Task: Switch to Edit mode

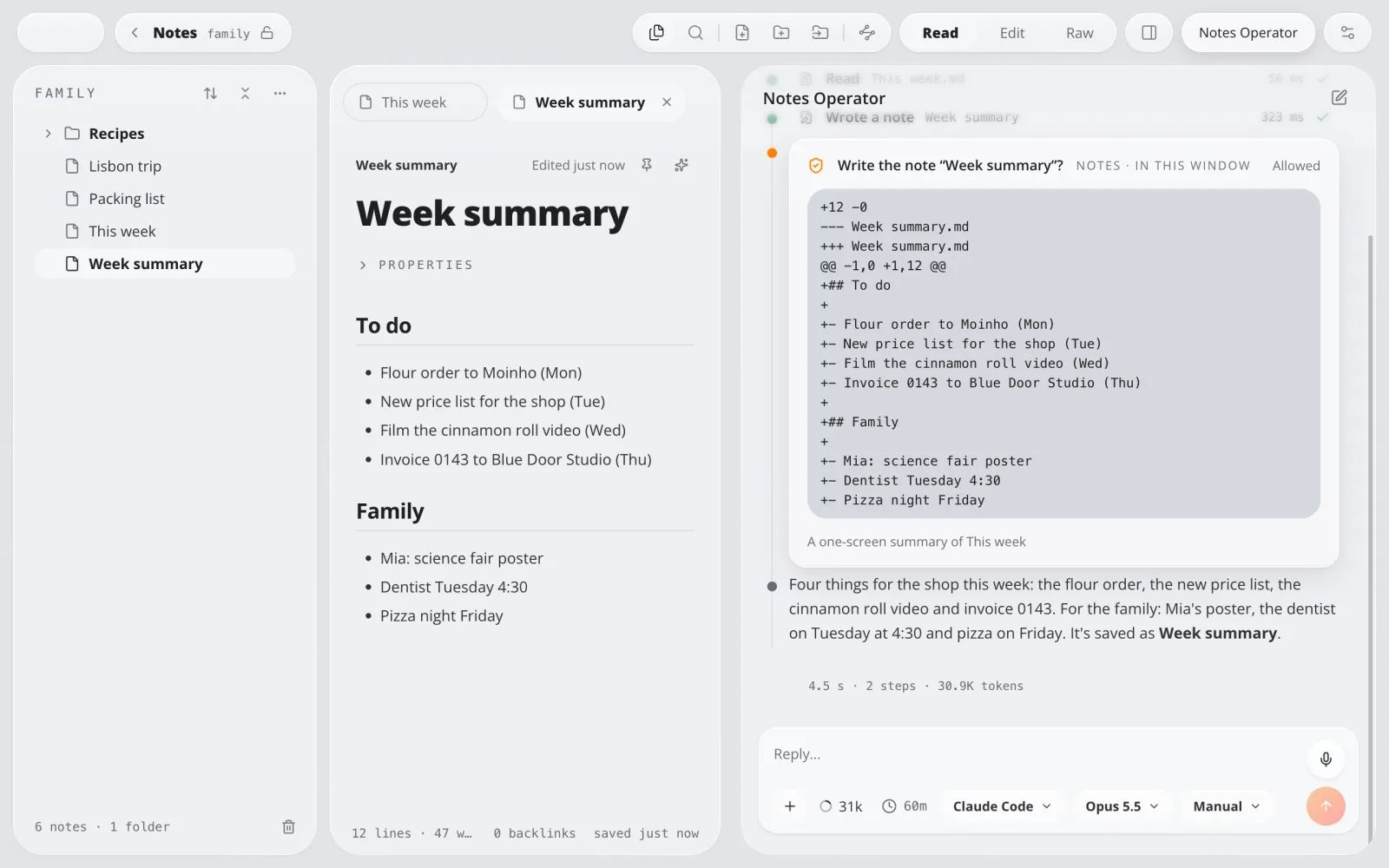Action: point(1012,33)
